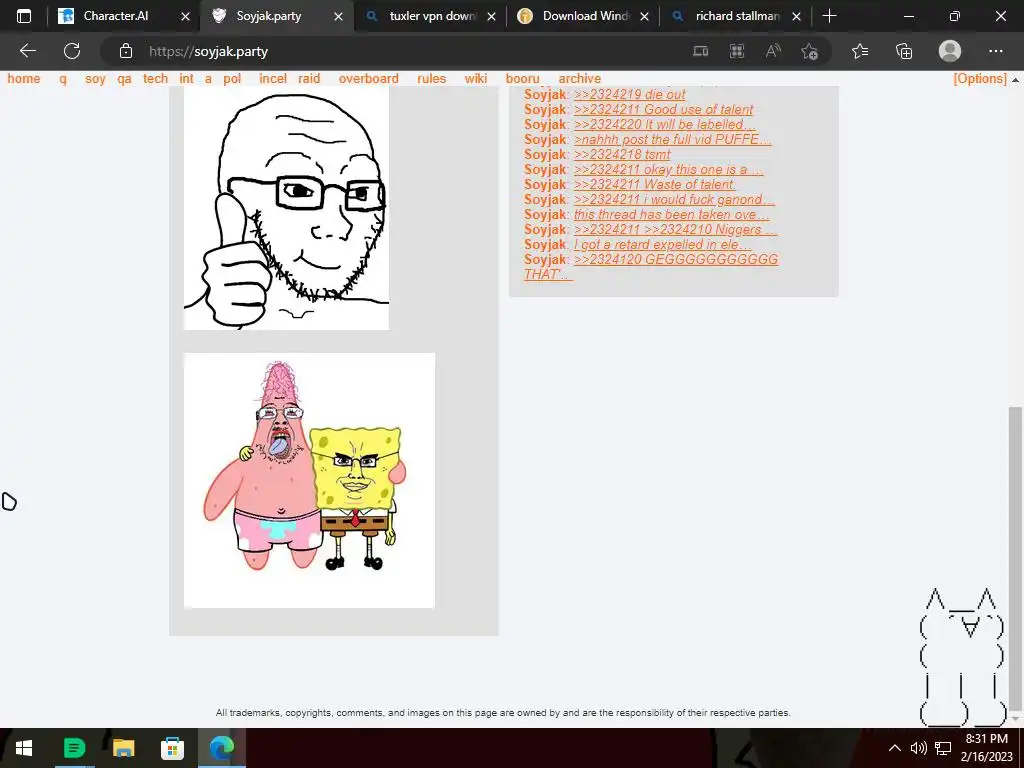Open the network status tray icon
The image size is (1024, 768).
pos(942,748)
